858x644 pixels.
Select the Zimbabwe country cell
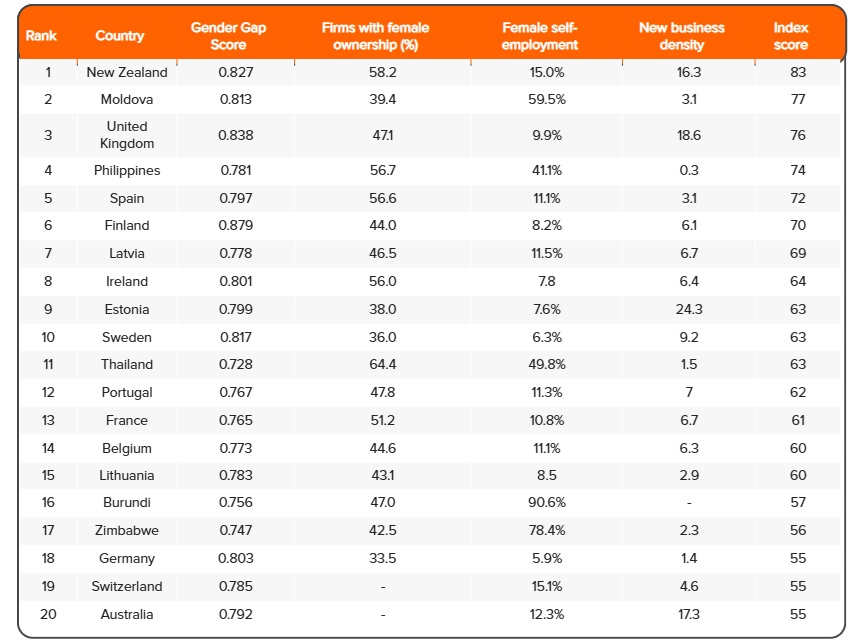point(127,530)
